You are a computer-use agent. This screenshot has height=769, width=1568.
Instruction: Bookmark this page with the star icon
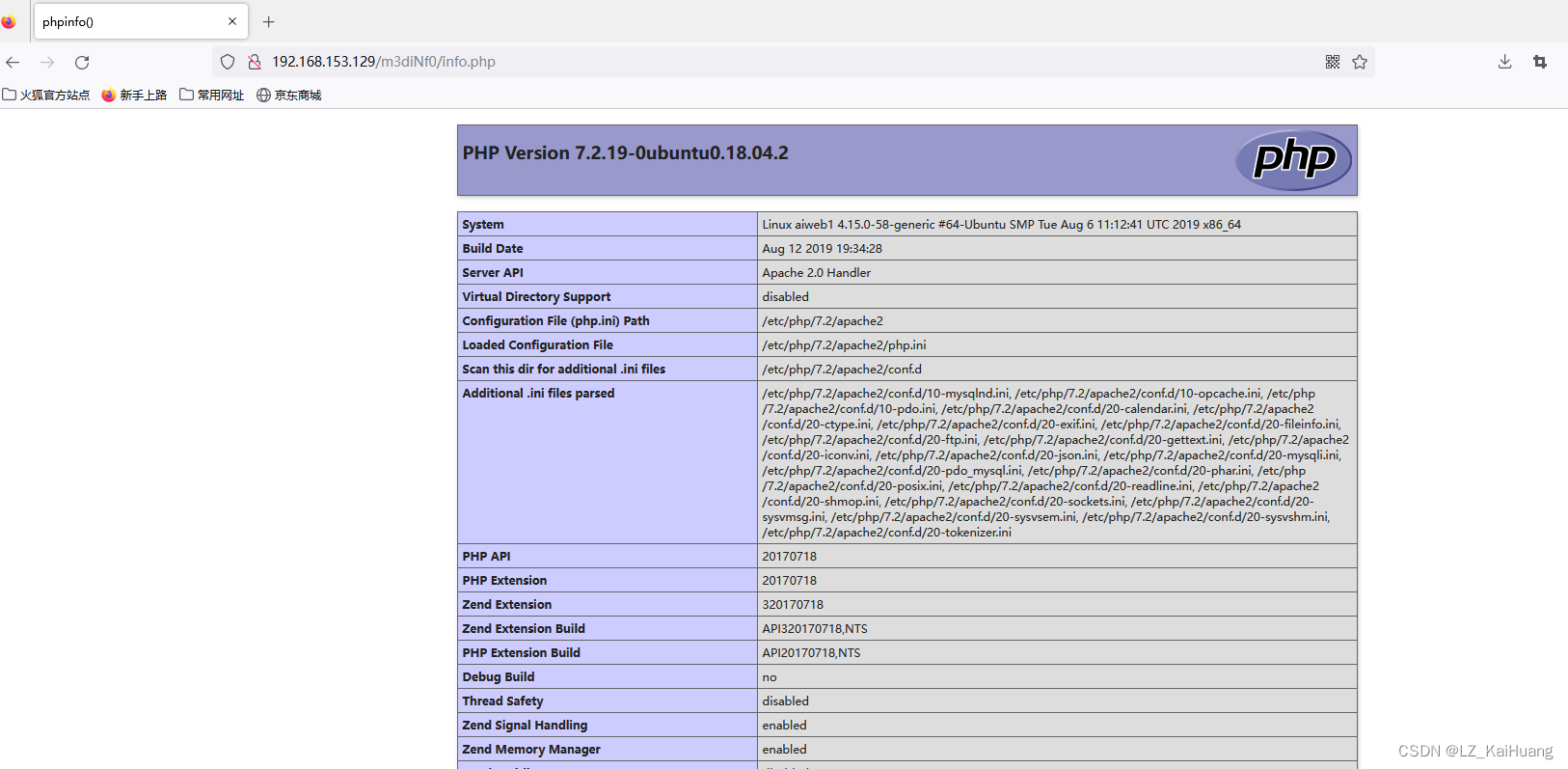pos(1360,62)
